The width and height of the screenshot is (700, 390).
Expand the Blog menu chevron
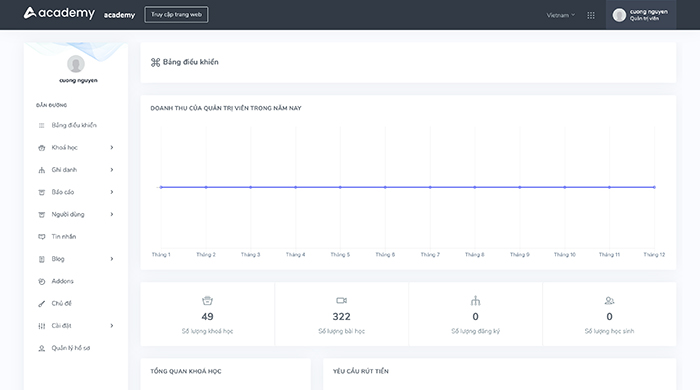coord(112,259)
